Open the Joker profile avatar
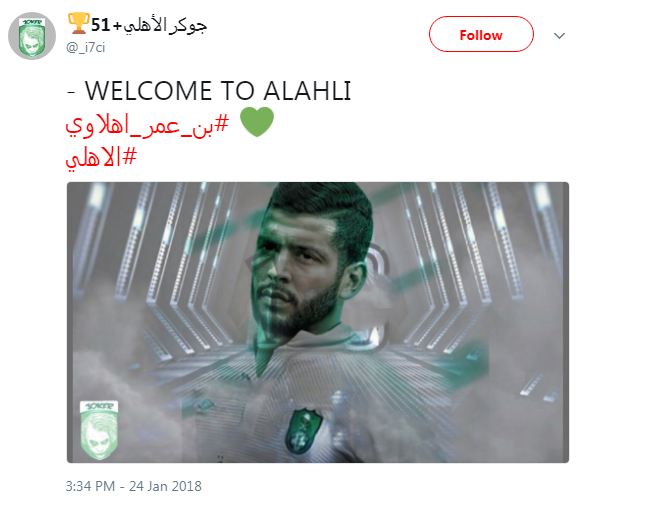 point(32,36)
